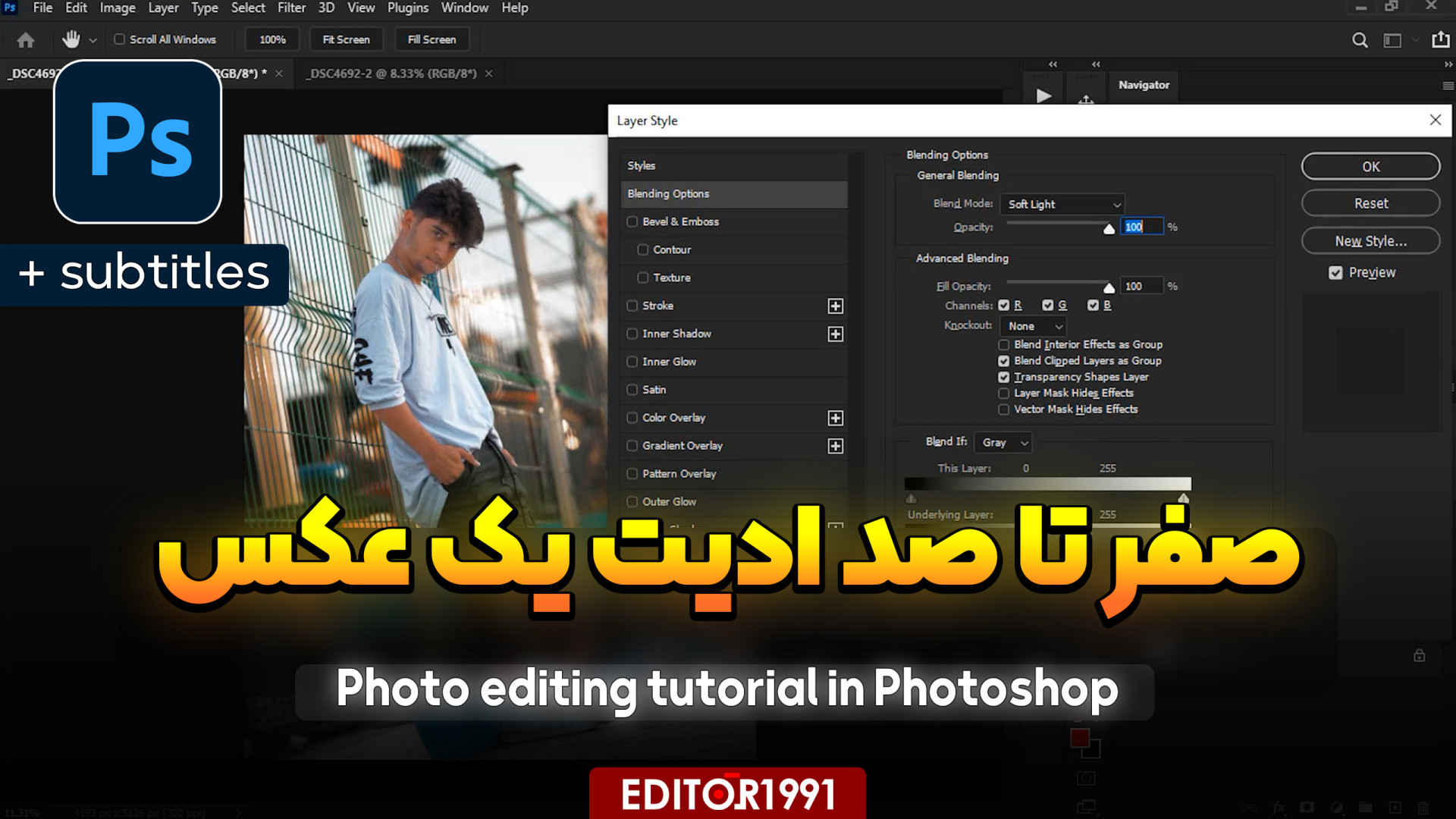Screen dimensions: 1456x819
Task: Open the Filter menu
Action: pyautogui.click(x=291, y=8)
